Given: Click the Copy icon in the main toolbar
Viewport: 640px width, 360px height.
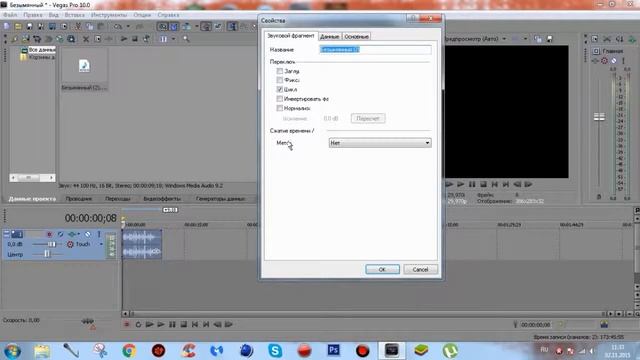Looking at the screenshot, I should (x=89, y=27).
